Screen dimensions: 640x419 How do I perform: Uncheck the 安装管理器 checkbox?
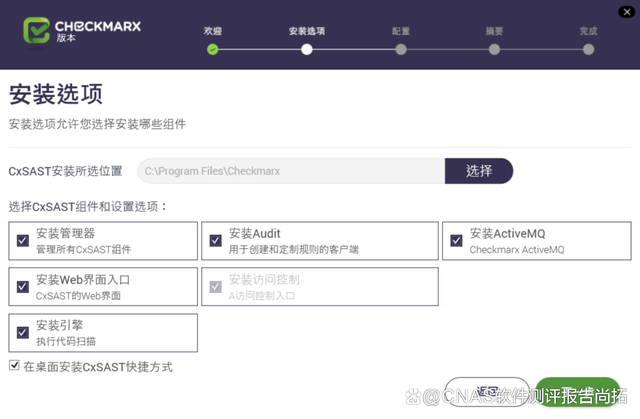tap(23, 241)
